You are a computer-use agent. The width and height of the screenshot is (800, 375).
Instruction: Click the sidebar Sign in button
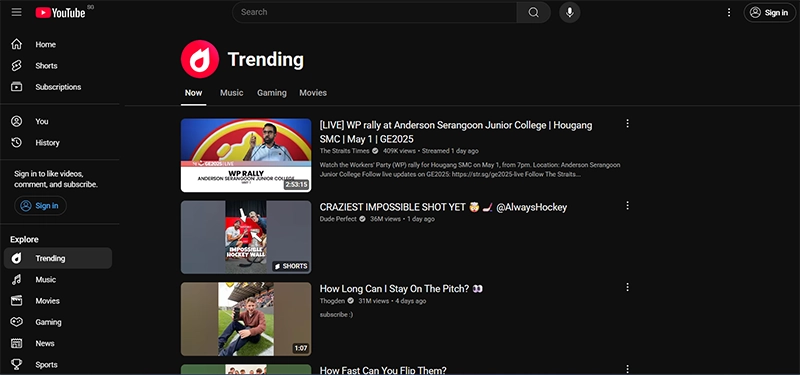(40, 206)
